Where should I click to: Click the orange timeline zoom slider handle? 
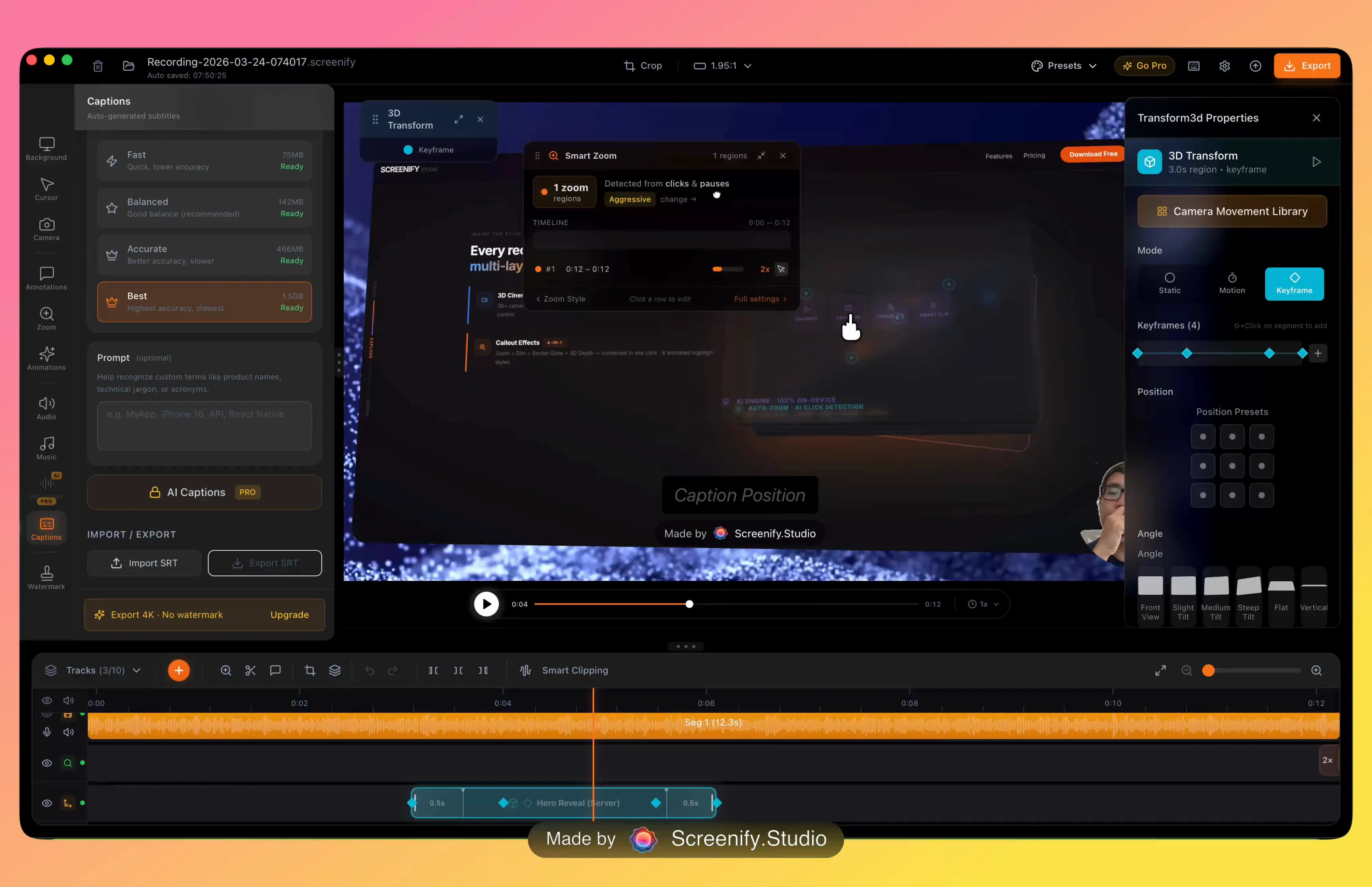tap(1208, 671)
